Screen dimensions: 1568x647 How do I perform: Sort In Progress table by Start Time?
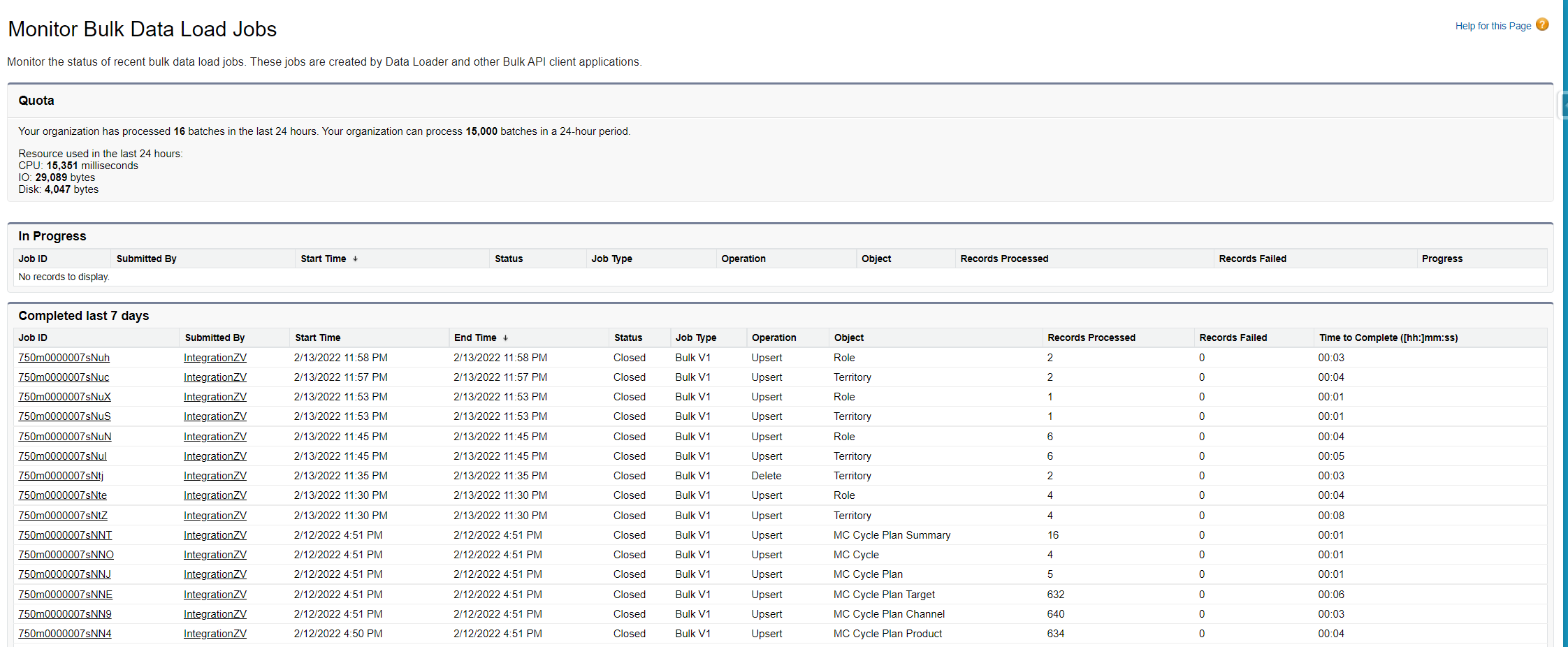pos(324,259)
